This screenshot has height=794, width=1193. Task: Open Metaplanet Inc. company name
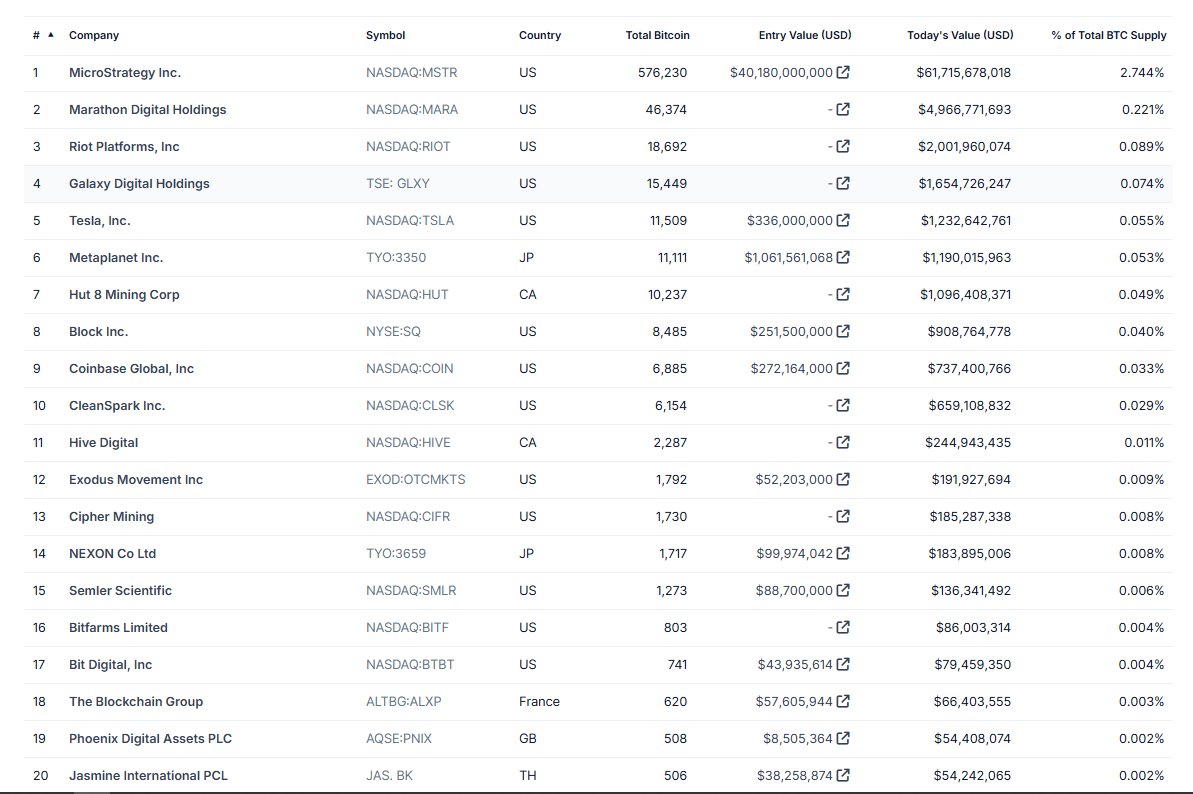(116, 258)
